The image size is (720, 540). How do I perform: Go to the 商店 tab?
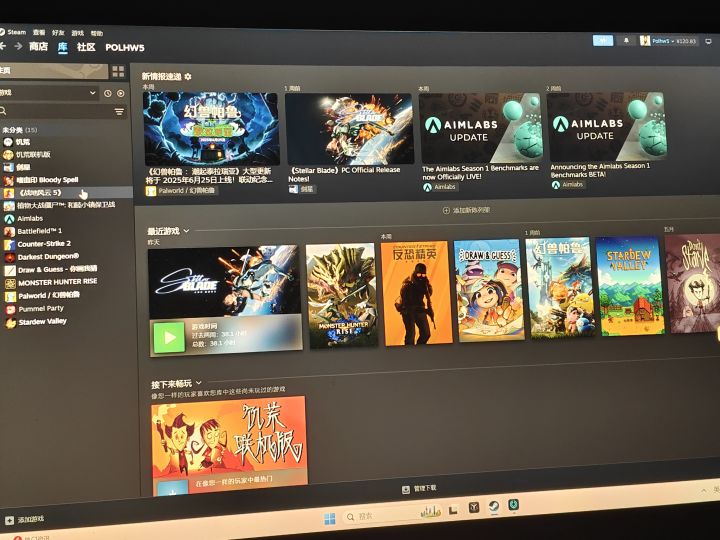39,46
